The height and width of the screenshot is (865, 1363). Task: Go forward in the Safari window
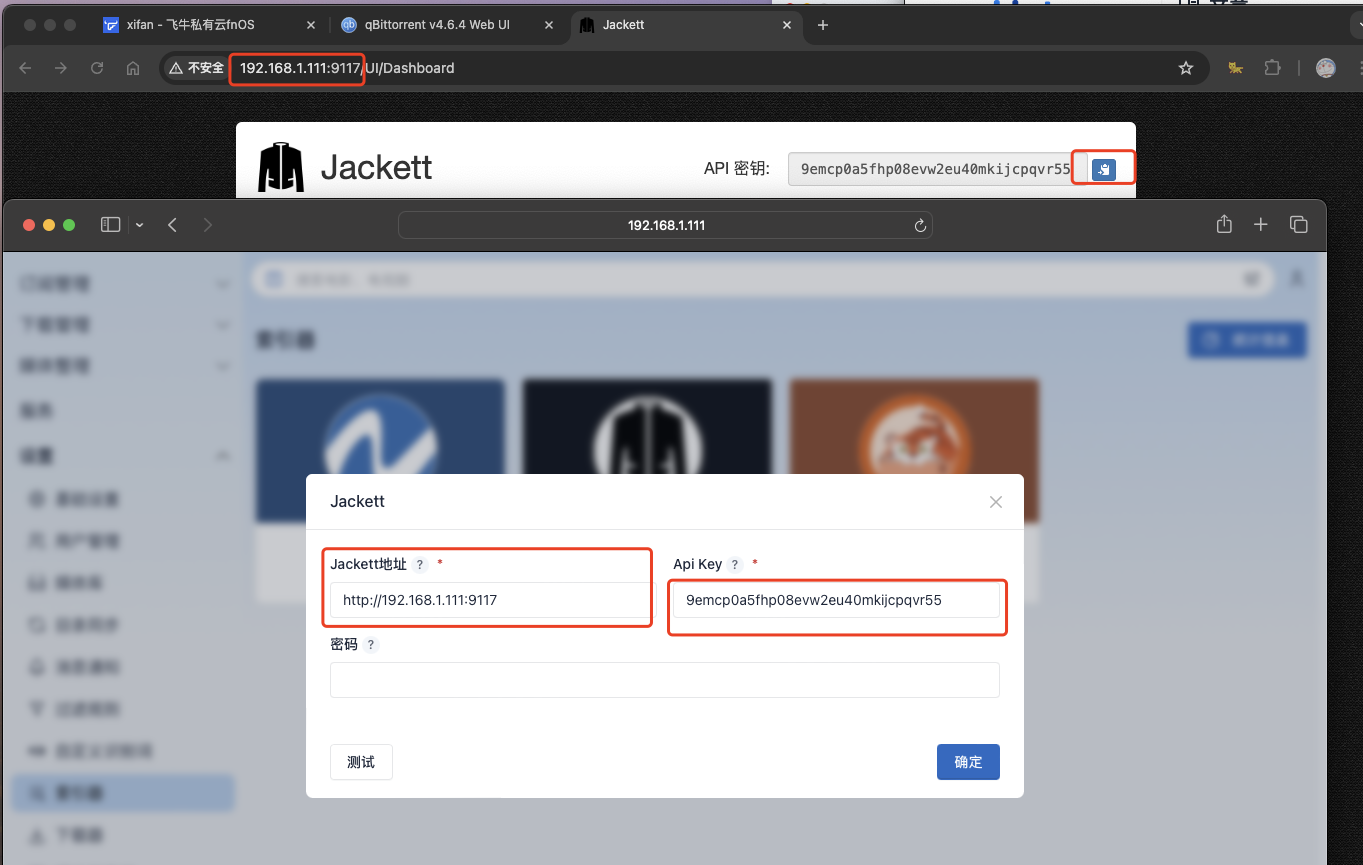208,225
